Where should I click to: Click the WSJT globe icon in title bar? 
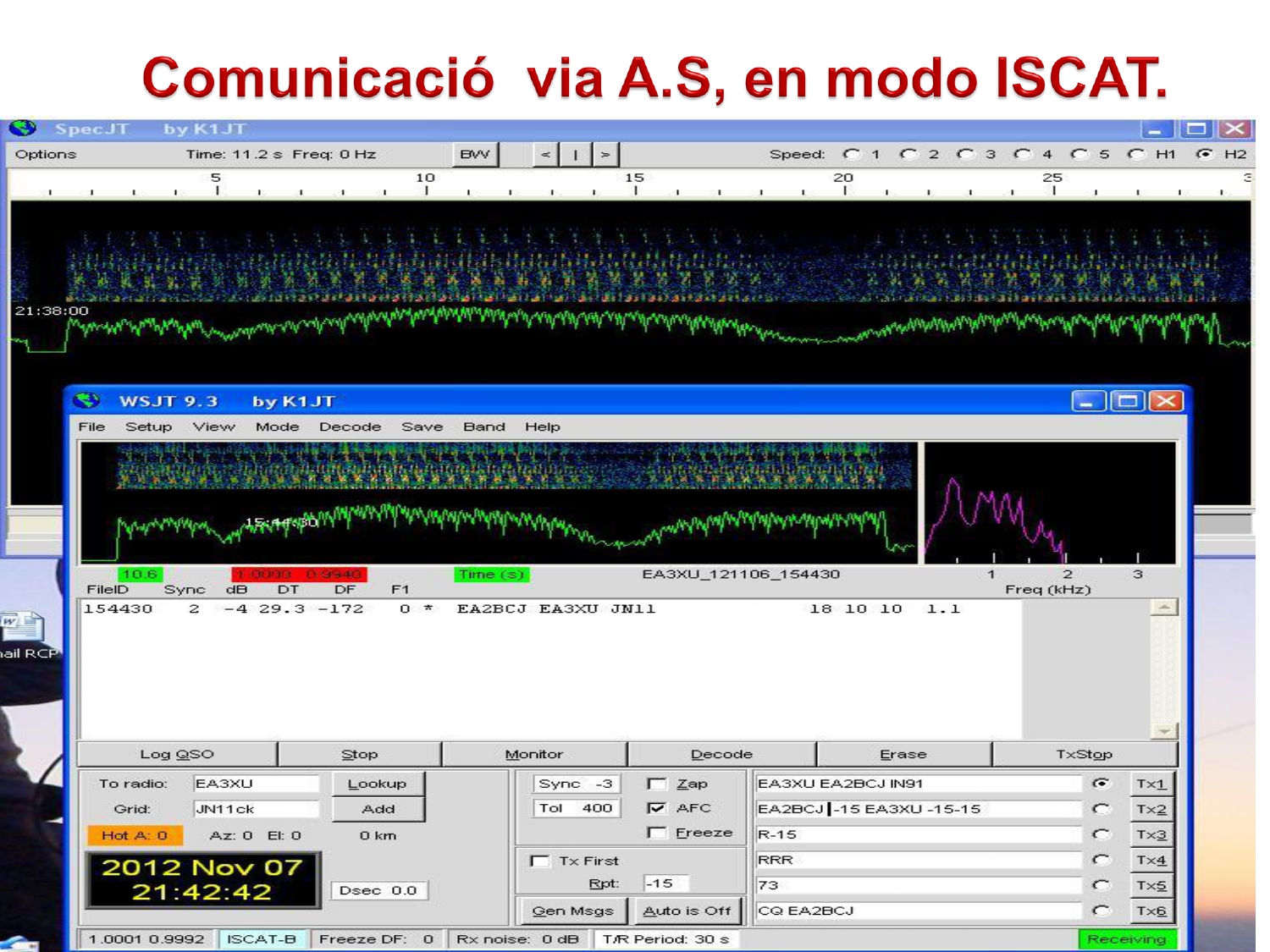[86, 400]
